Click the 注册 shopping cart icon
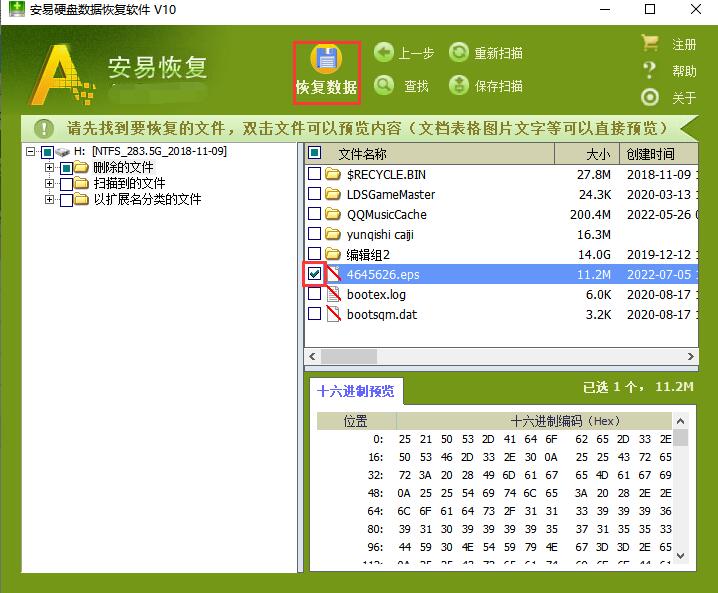The width and height of the screenshot is (718, 593). pyautogui.click(x=650, y=44)
